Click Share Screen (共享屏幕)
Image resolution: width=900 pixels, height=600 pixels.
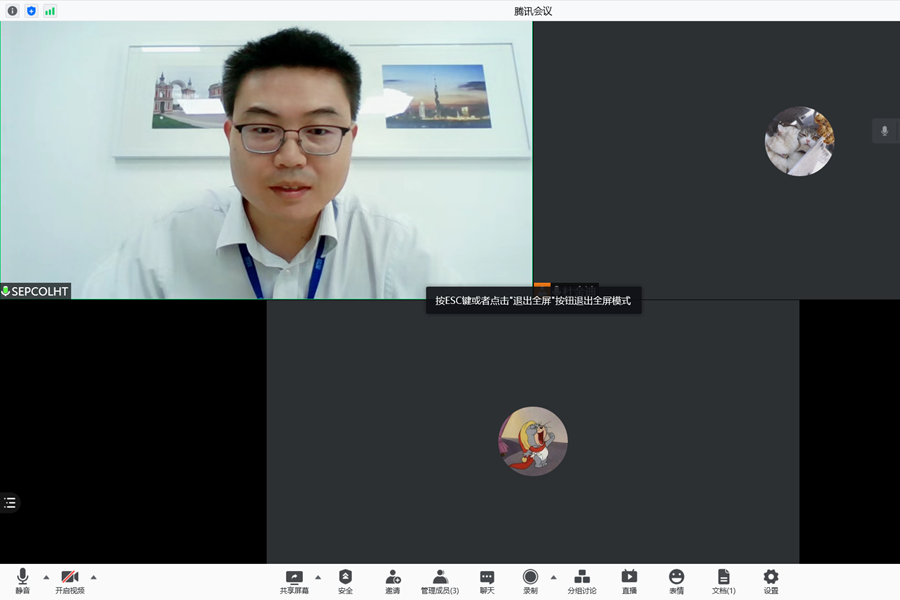tap(294, 581)
